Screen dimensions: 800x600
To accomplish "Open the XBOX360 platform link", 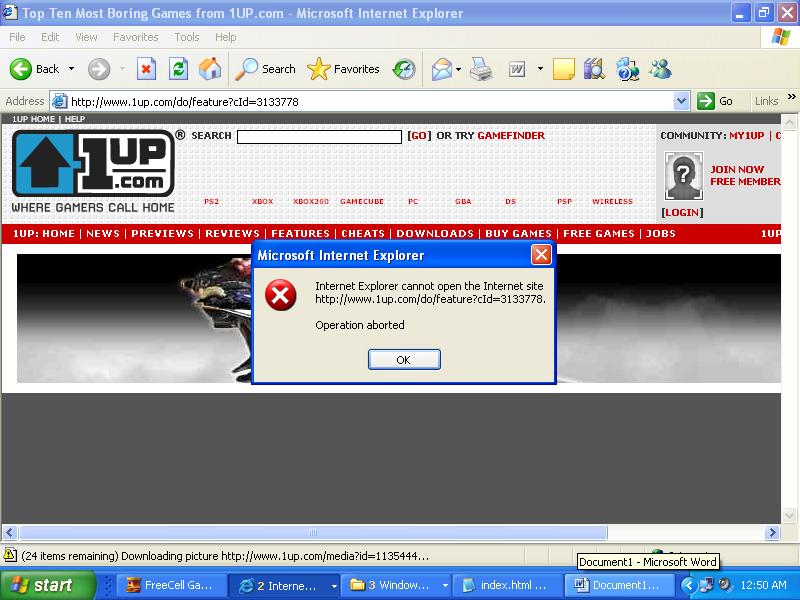I will (x=311, y=202).
